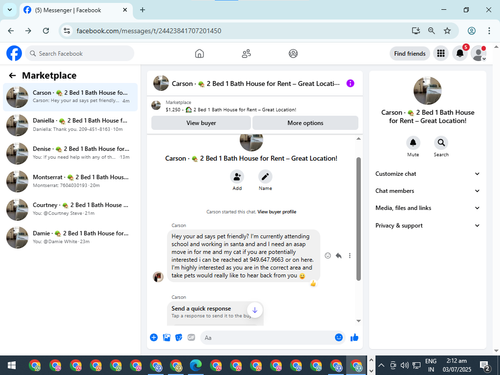The image size is (500, 375).
Task: Open the Facebook menu grid icon
Action: click(x=441, y=53)
